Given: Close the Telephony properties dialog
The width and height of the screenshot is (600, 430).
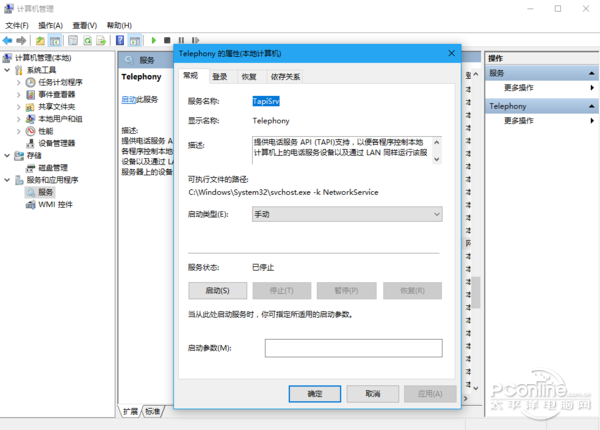Looking at the screenshot, I should [452, 53].
